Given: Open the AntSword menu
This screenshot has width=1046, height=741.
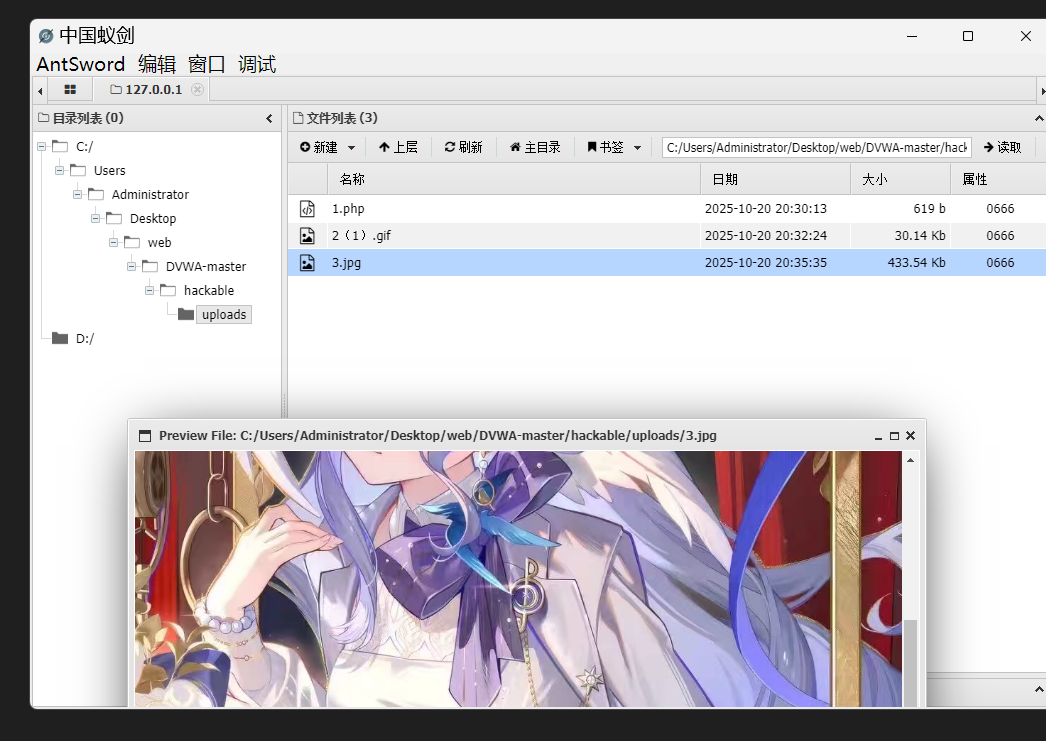Looking at the screenshot, I should [x=80, y=65].
